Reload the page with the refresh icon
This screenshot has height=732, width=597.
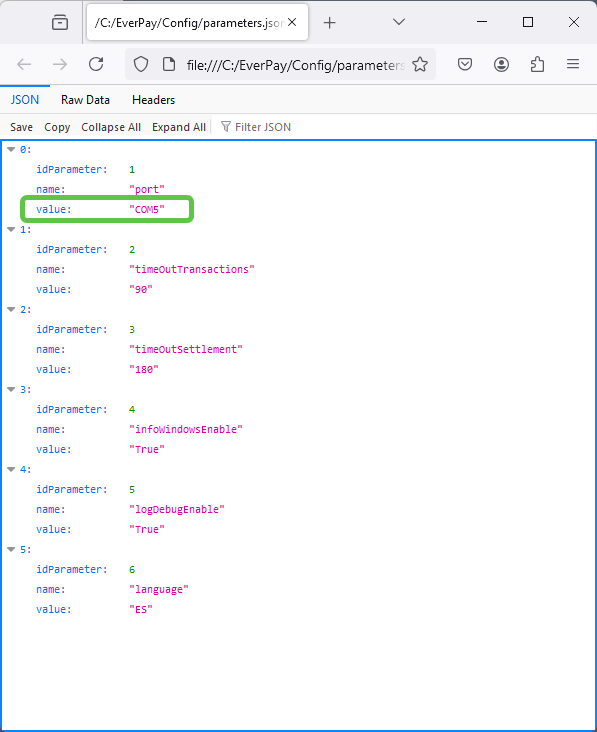tap(96, 64)
